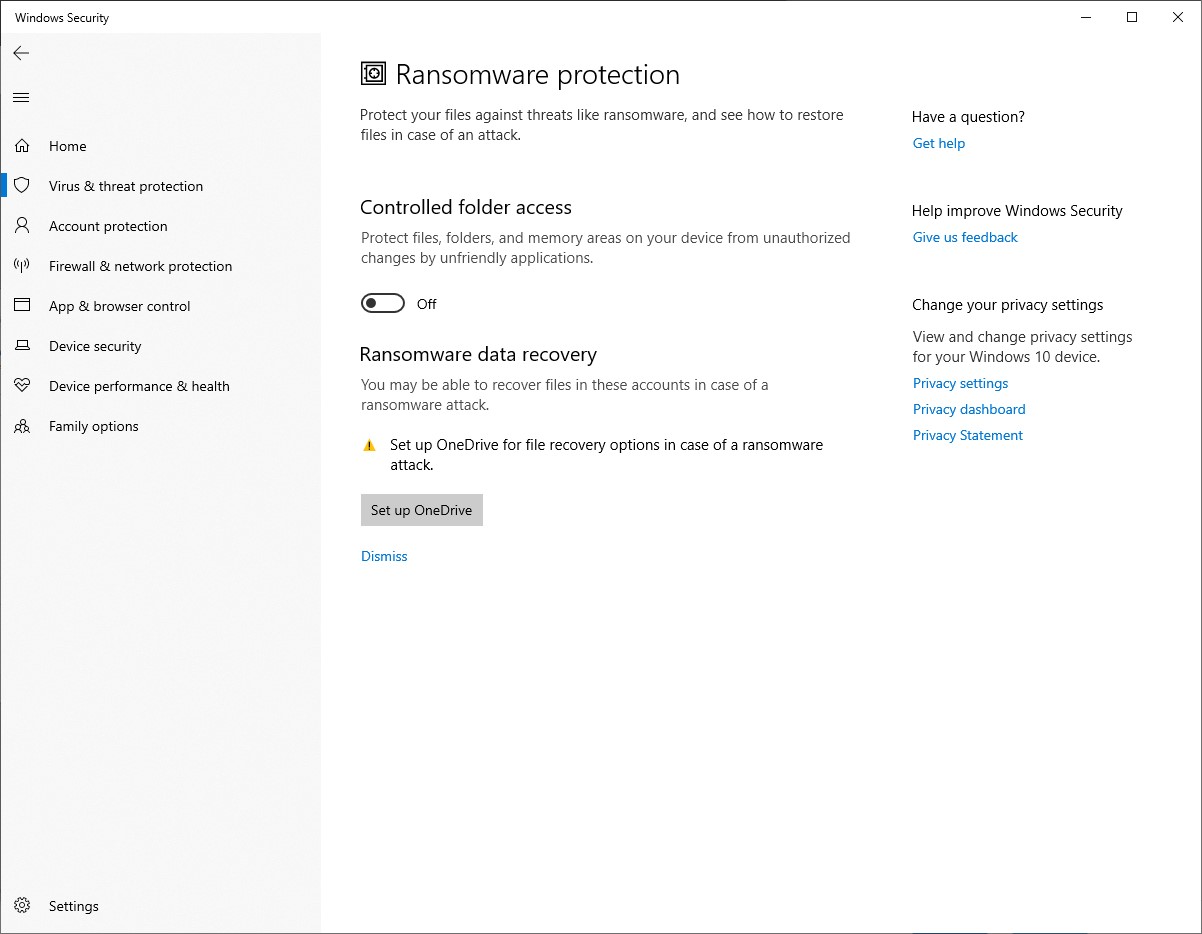Open Home in sidebar
The image size is (1202, 934).
click(160, 146)
